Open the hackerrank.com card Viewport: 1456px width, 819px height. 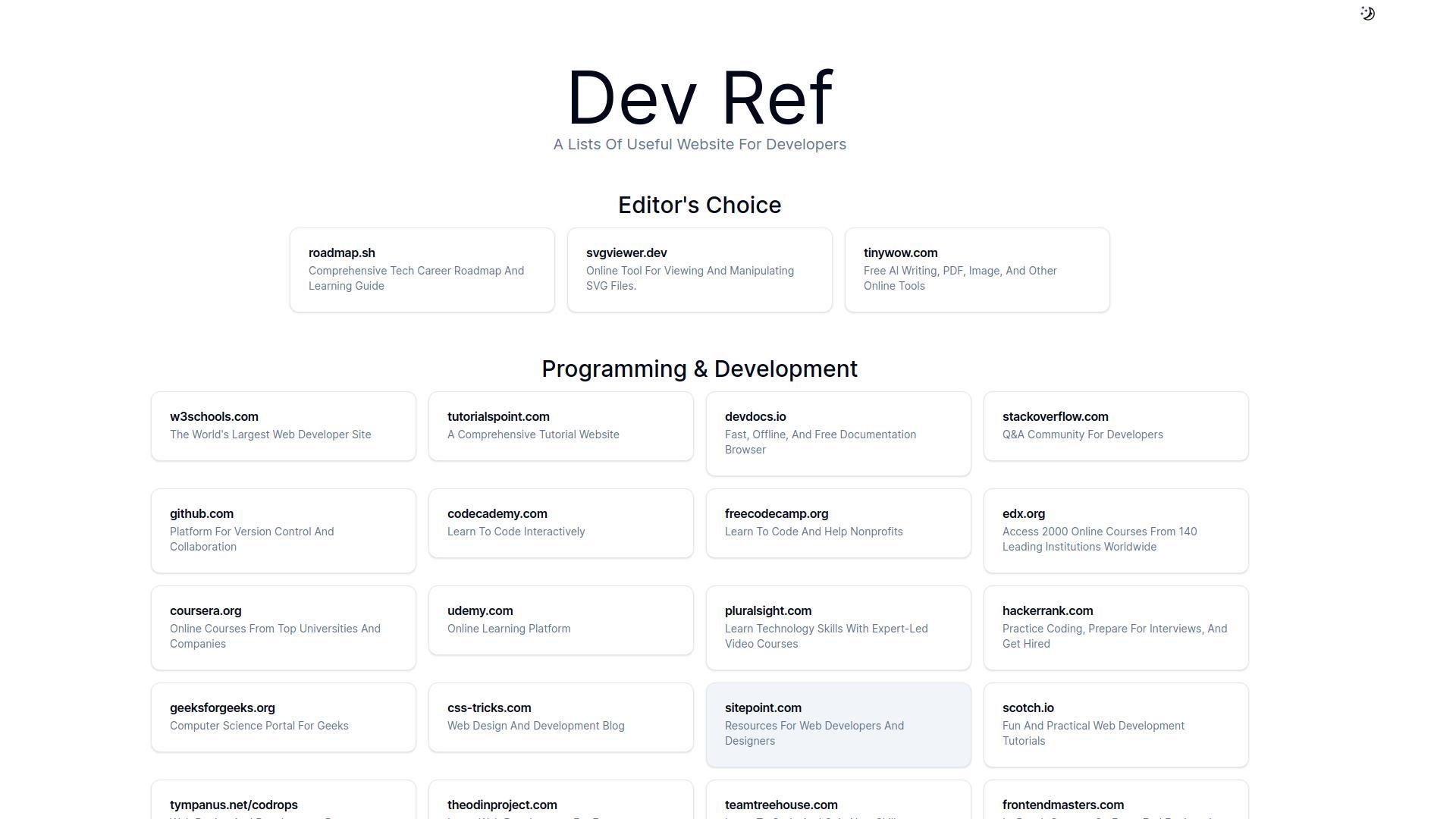tap(1116, 628)
